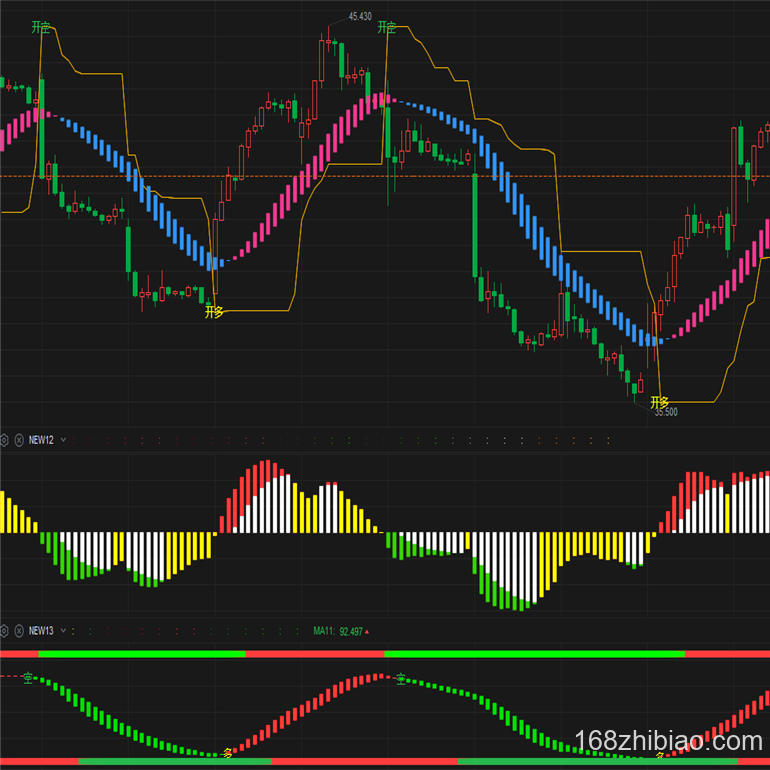The image size is (770, 770).
Task: Click the yellow 开多 signal near 35.500 low
Action: pyautogui.click(x=659, y=401)
